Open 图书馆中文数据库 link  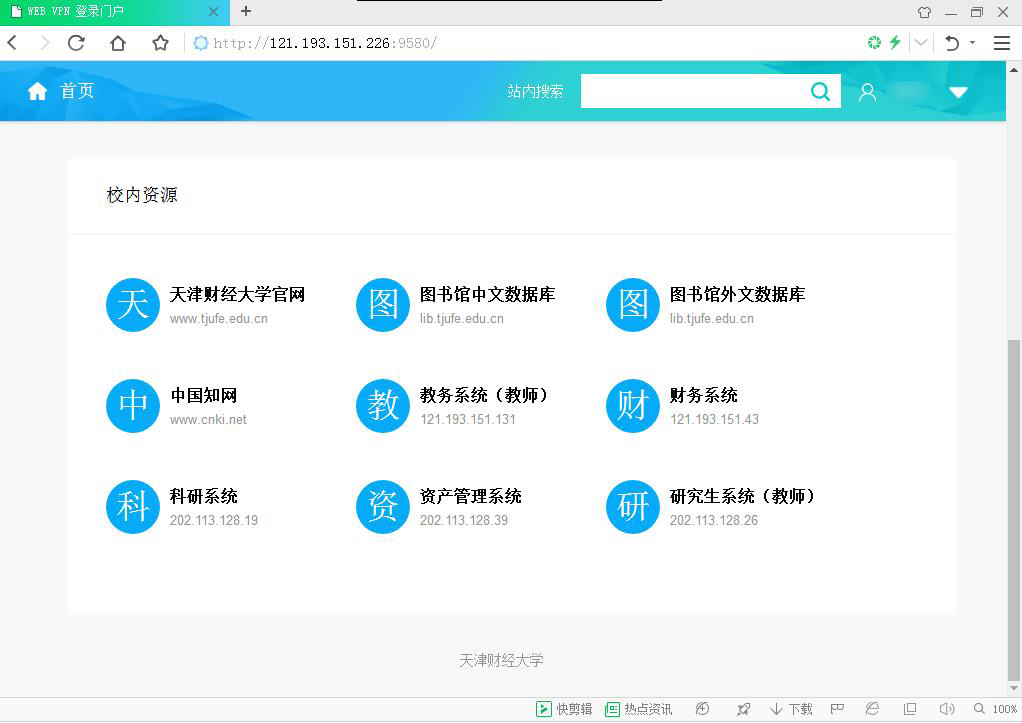tap(488, 295)
